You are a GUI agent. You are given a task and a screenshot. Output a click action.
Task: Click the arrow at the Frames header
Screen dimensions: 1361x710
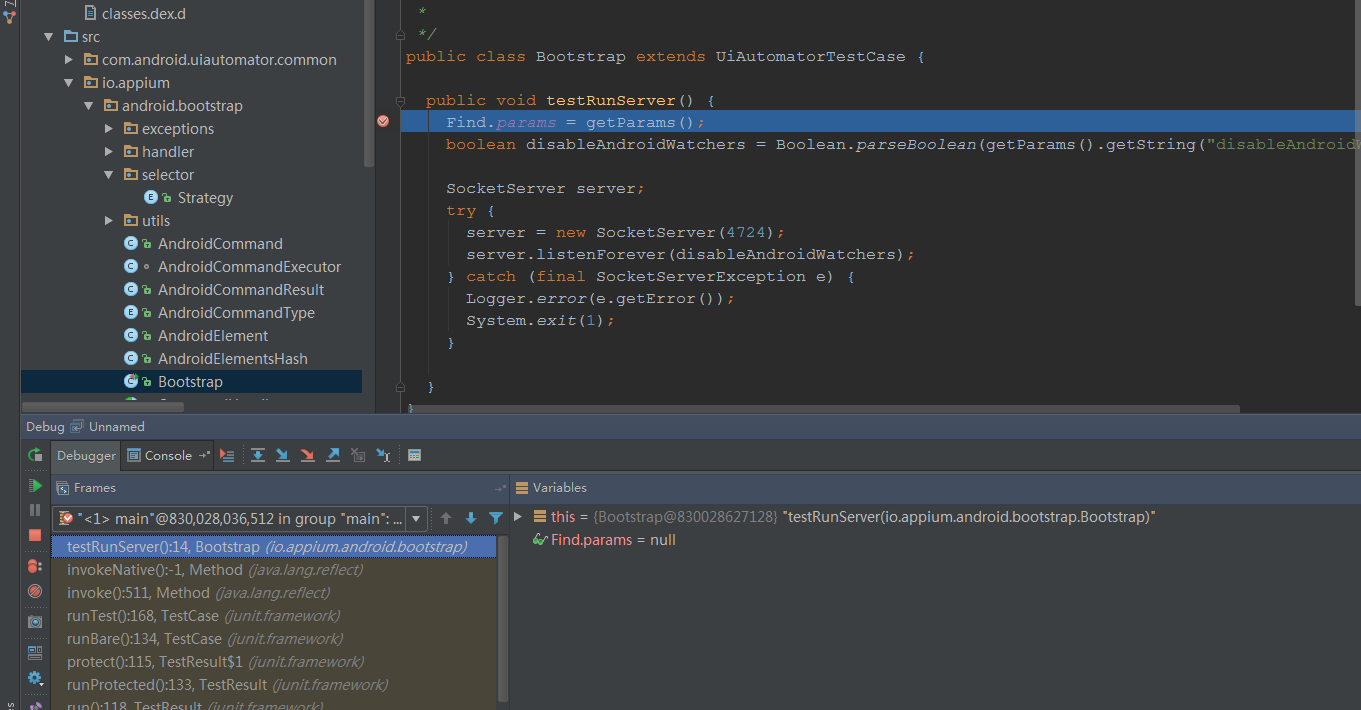pyautogui.click(x=500, y=488)
